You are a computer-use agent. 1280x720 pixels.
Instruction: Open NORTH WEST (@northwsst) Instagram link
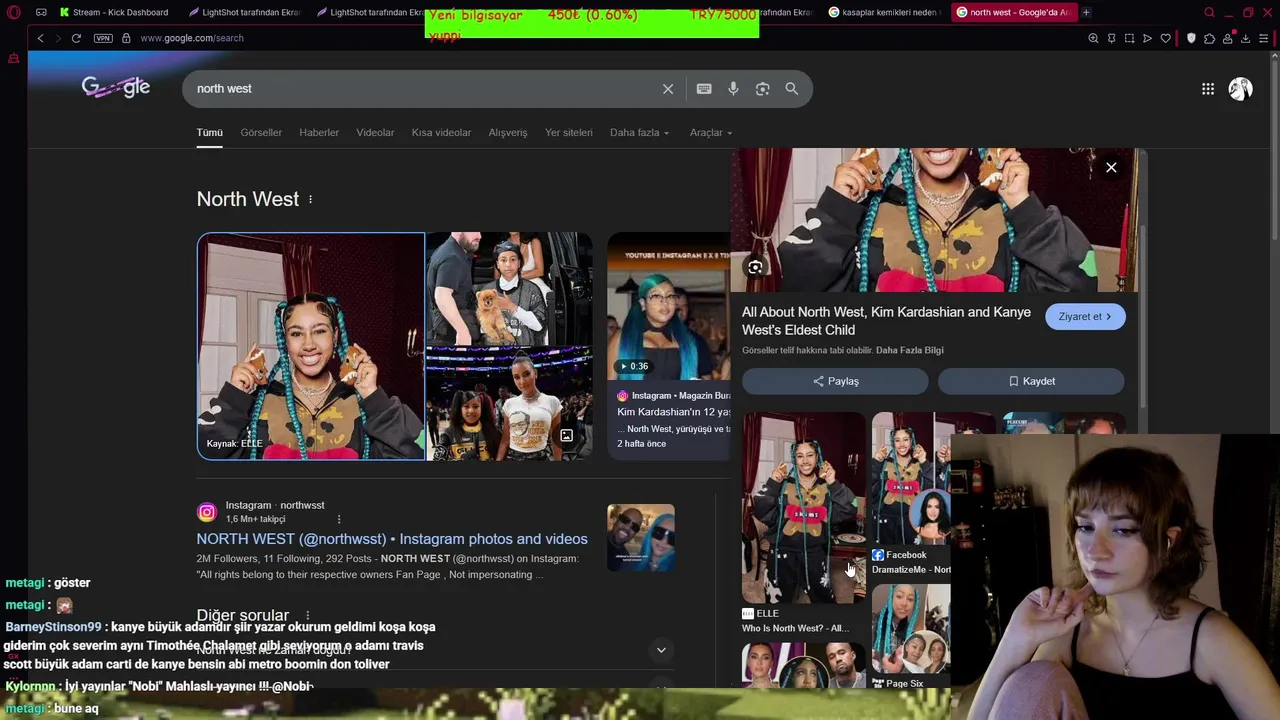(x=392, y=539)
